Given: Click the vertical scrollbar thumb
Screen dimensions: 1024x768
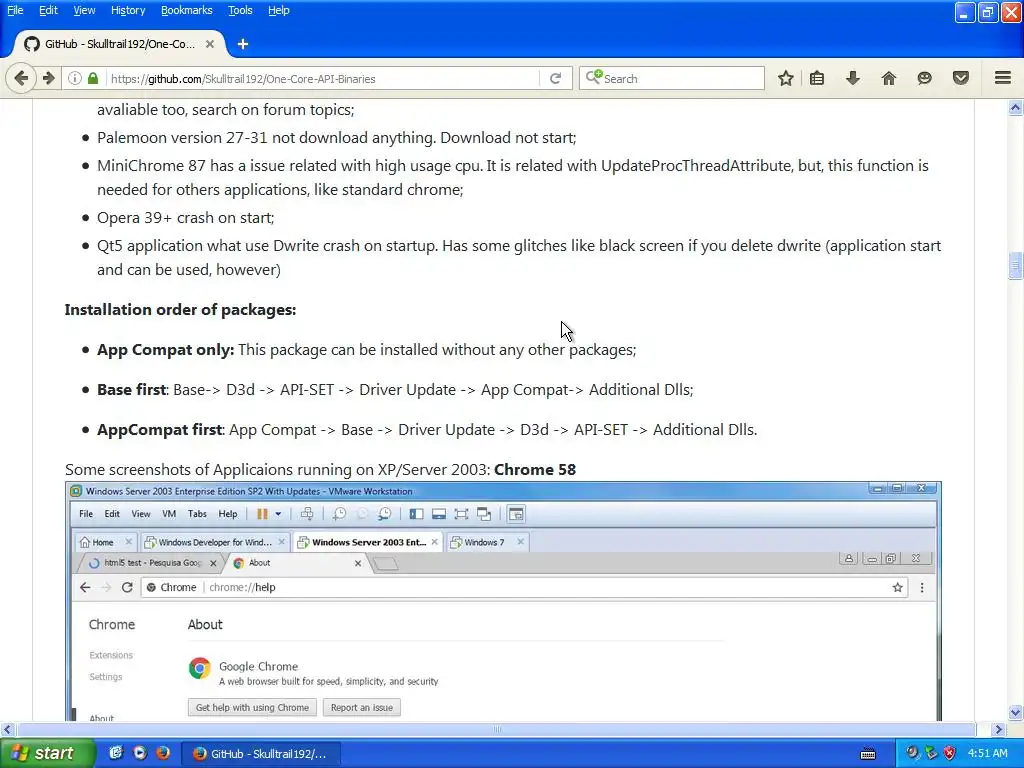Looking at the screenshot, I should [1016, 266].
